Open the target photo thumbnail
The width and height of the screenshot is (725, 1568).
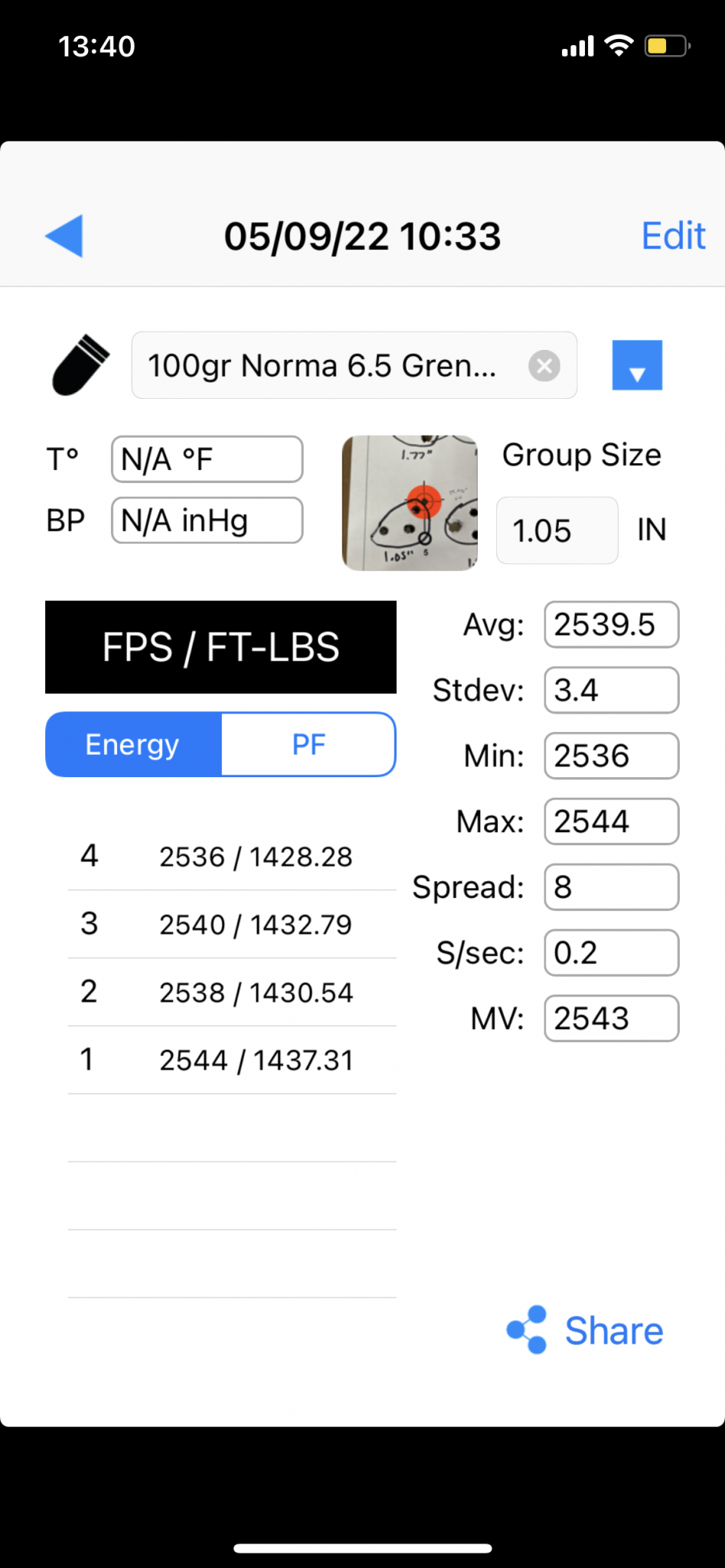(410, 503)
